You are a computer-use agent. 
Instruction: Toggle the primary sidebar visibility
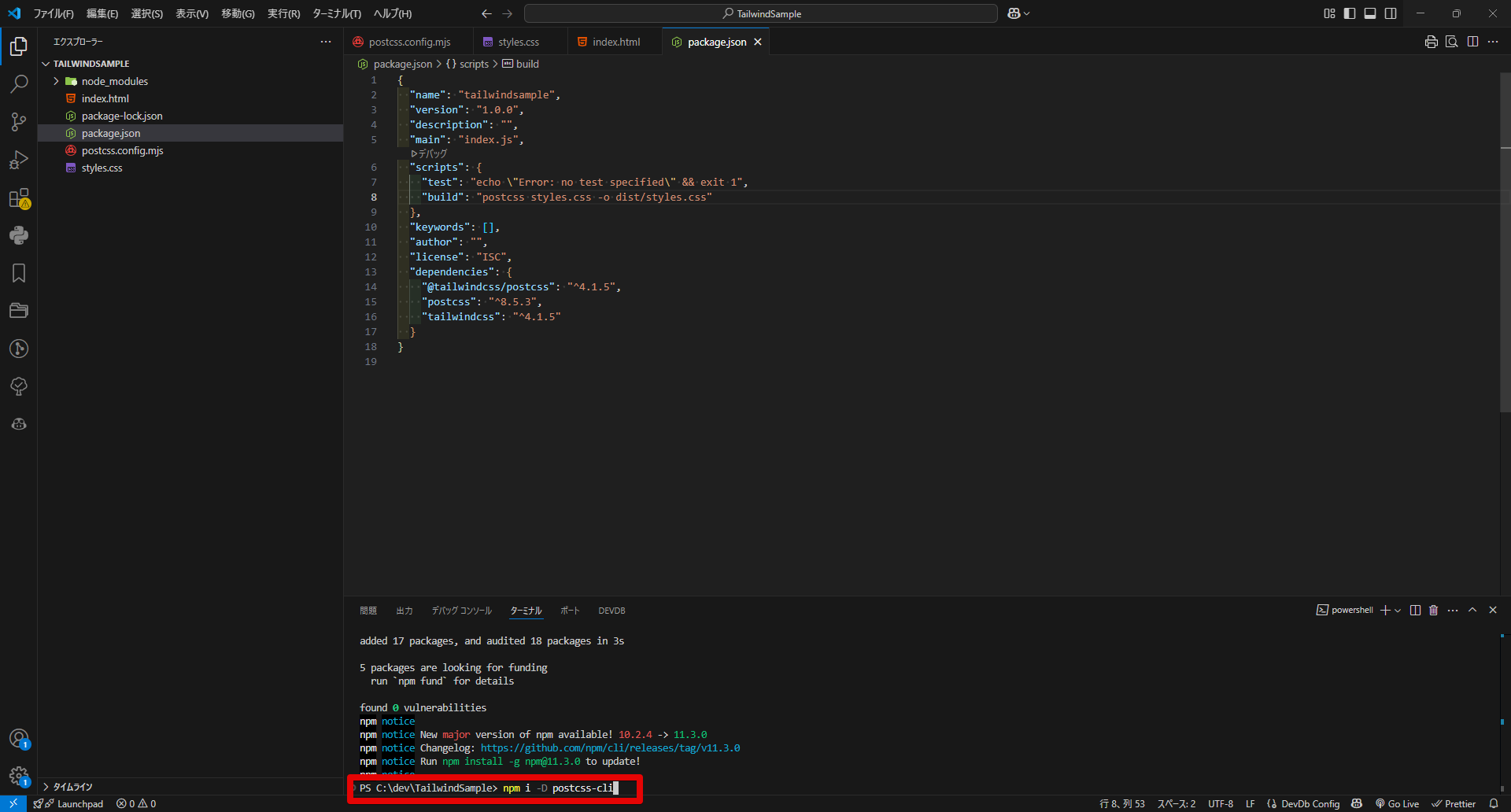[x=1350, y=13]
